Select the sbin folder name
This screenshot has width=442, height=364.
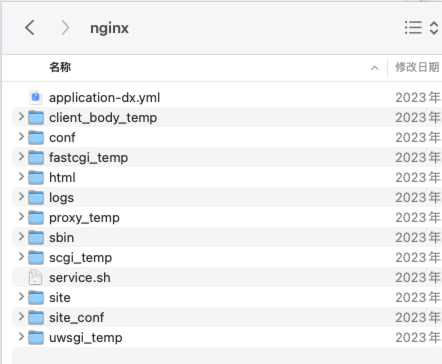[x=62, y=237]
